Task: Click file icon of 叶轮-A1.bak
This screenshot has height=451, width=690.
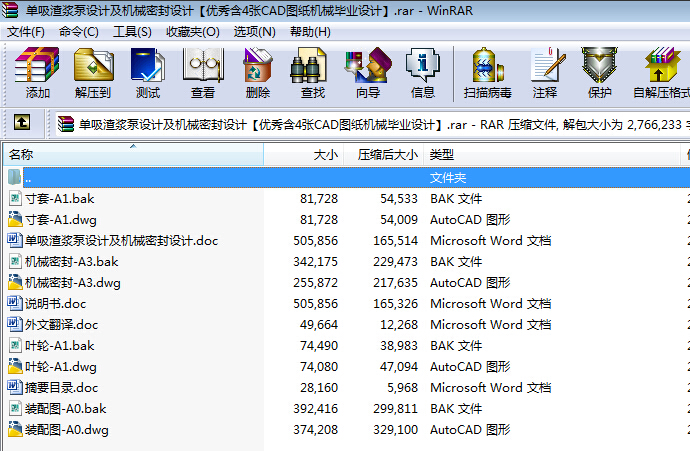Action: [15, 345]
